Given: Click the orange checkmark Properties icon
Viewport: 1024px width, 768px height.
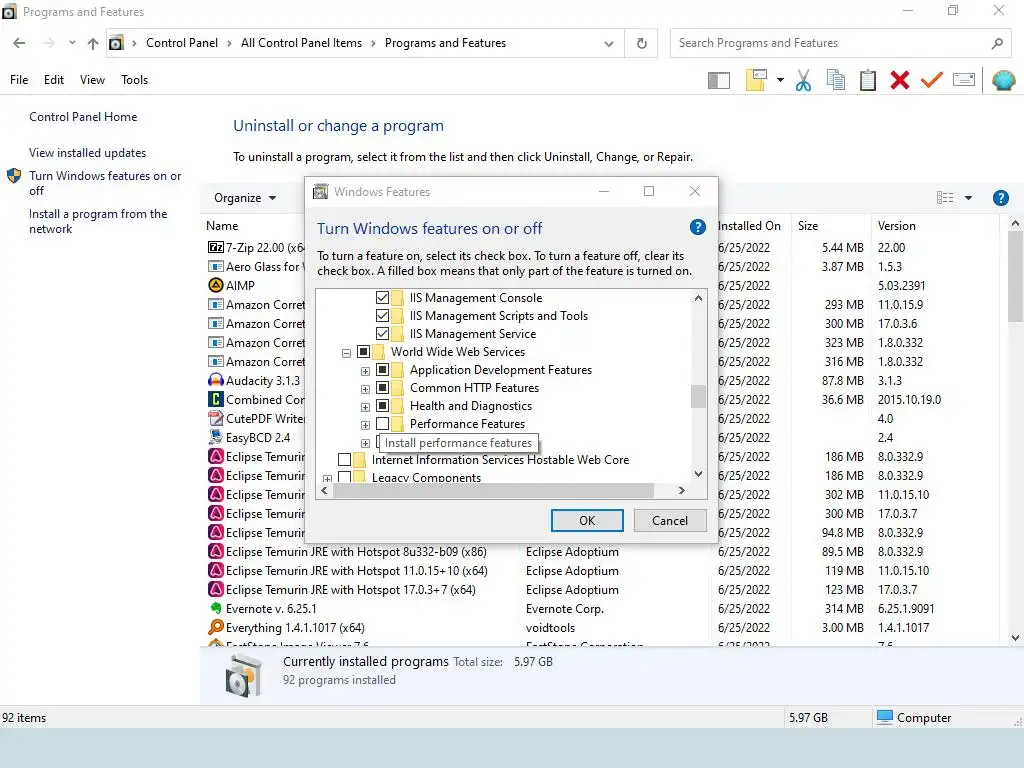Looking at the screenshot, I should 932,80.
